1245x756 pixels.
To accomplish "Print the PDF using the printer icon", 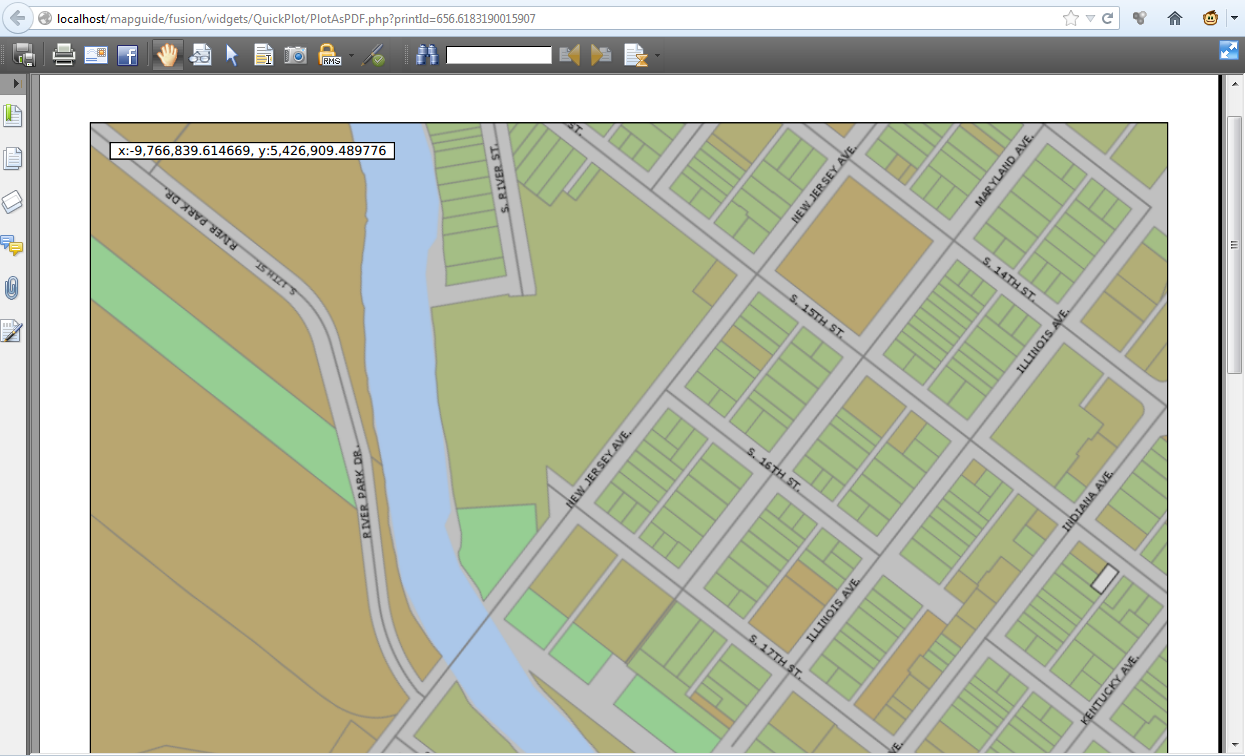I will [63, 55].
